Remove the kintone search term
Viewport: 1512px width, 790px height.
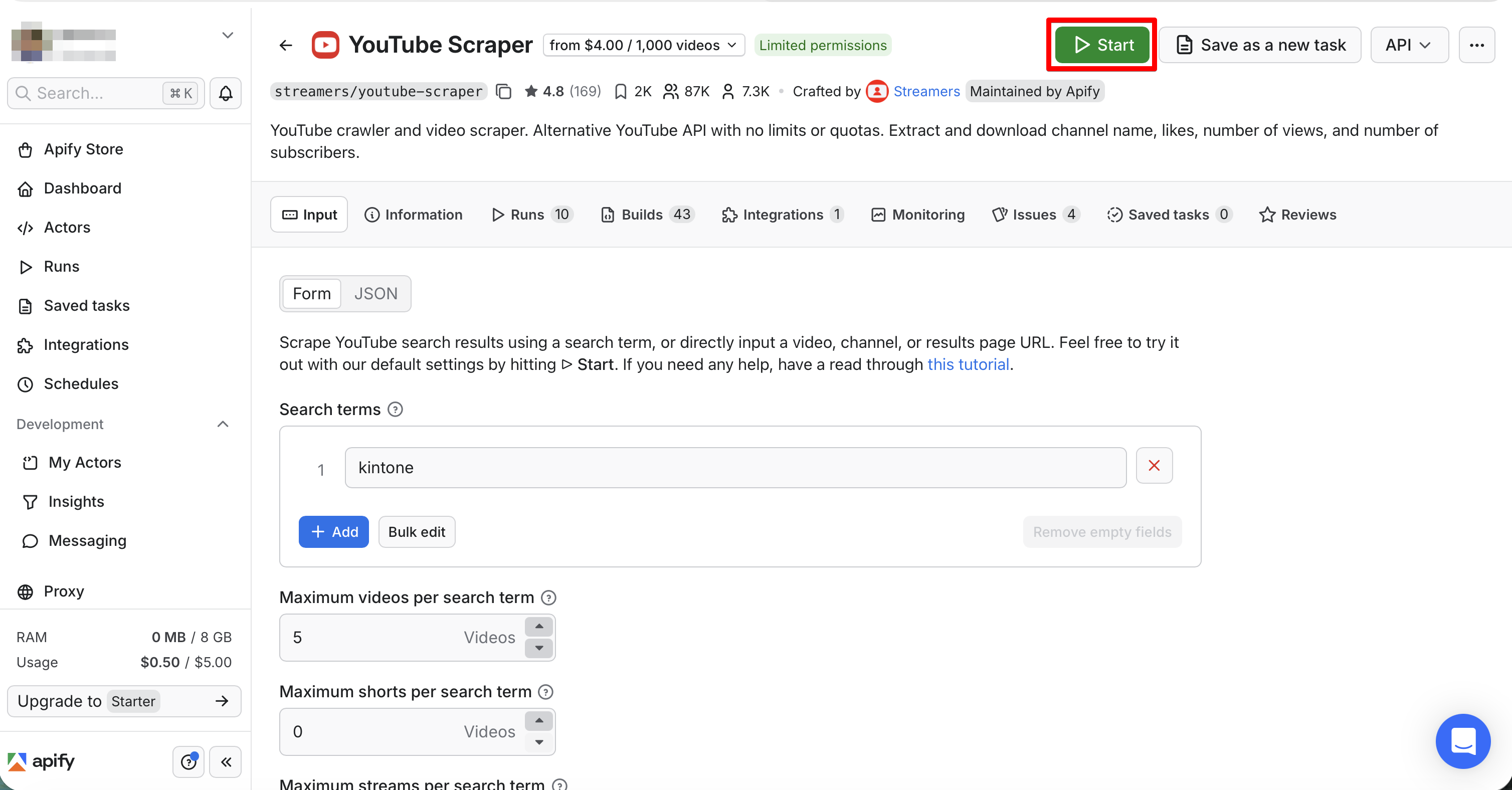pyautogui.click(x=1154, y=466)
